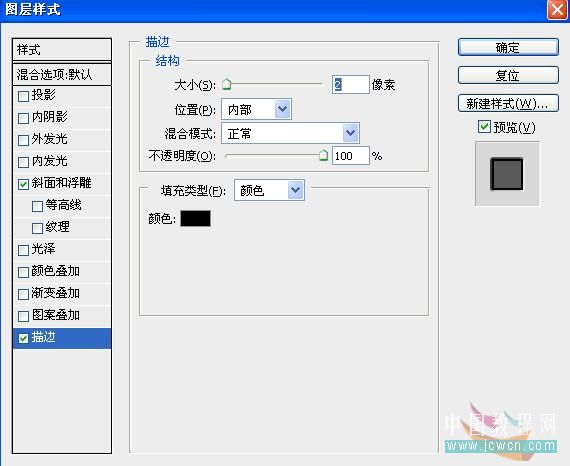Click the style preview thumbnail
This screenshot has width=570, height=466.
coord(507,174)
